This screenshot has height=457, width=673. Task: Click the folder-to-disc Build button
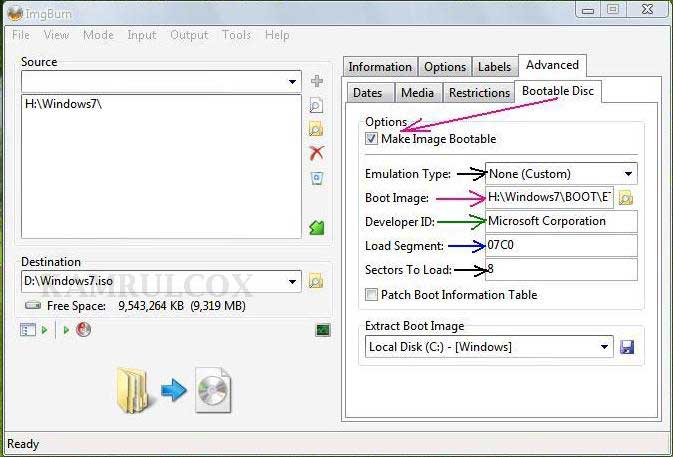tap(173, 390)
